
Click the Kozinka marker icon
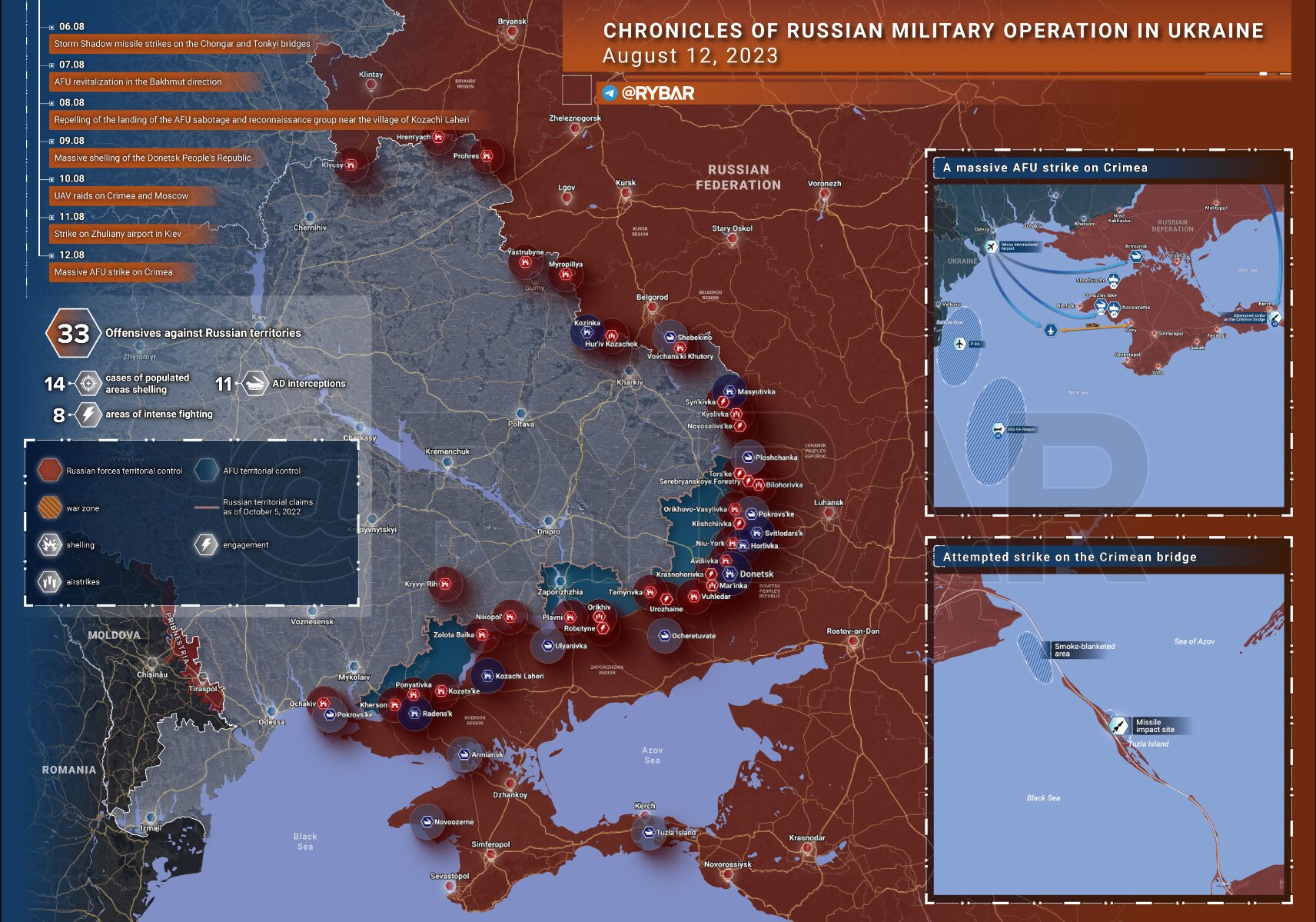(587, 332)
